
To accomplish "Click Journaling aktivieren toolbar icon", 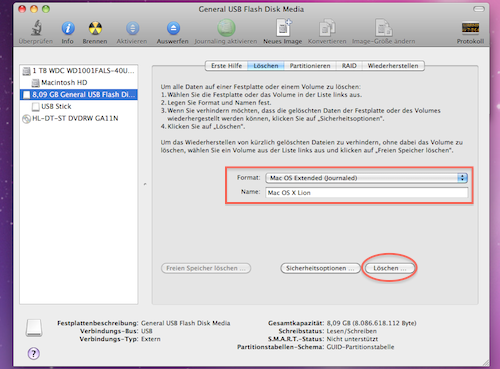I will pyautogui.click(x=226, y=28).
